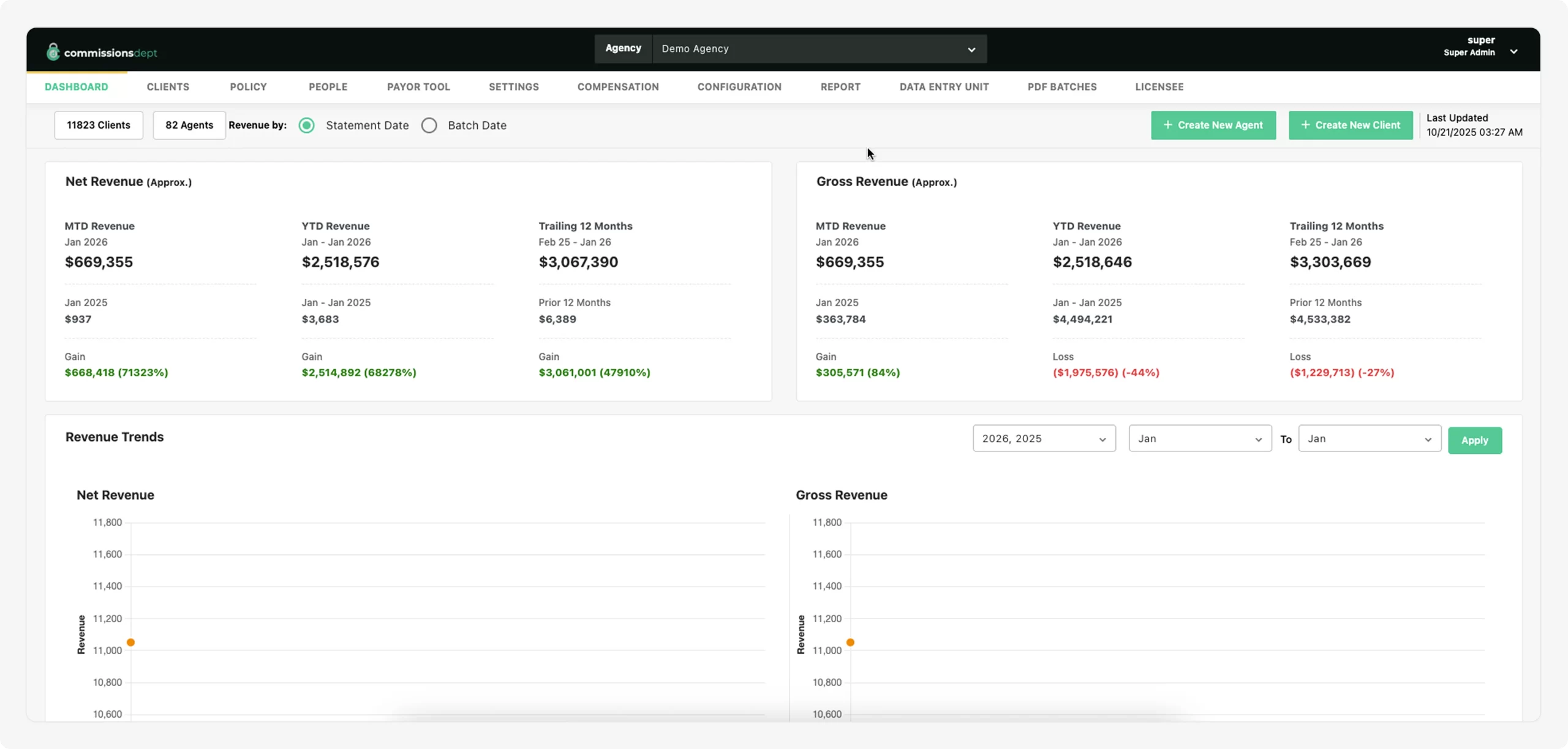Click the plus icon on Create New Client
The image size is (1568, 749).
tap(1305, 125)
